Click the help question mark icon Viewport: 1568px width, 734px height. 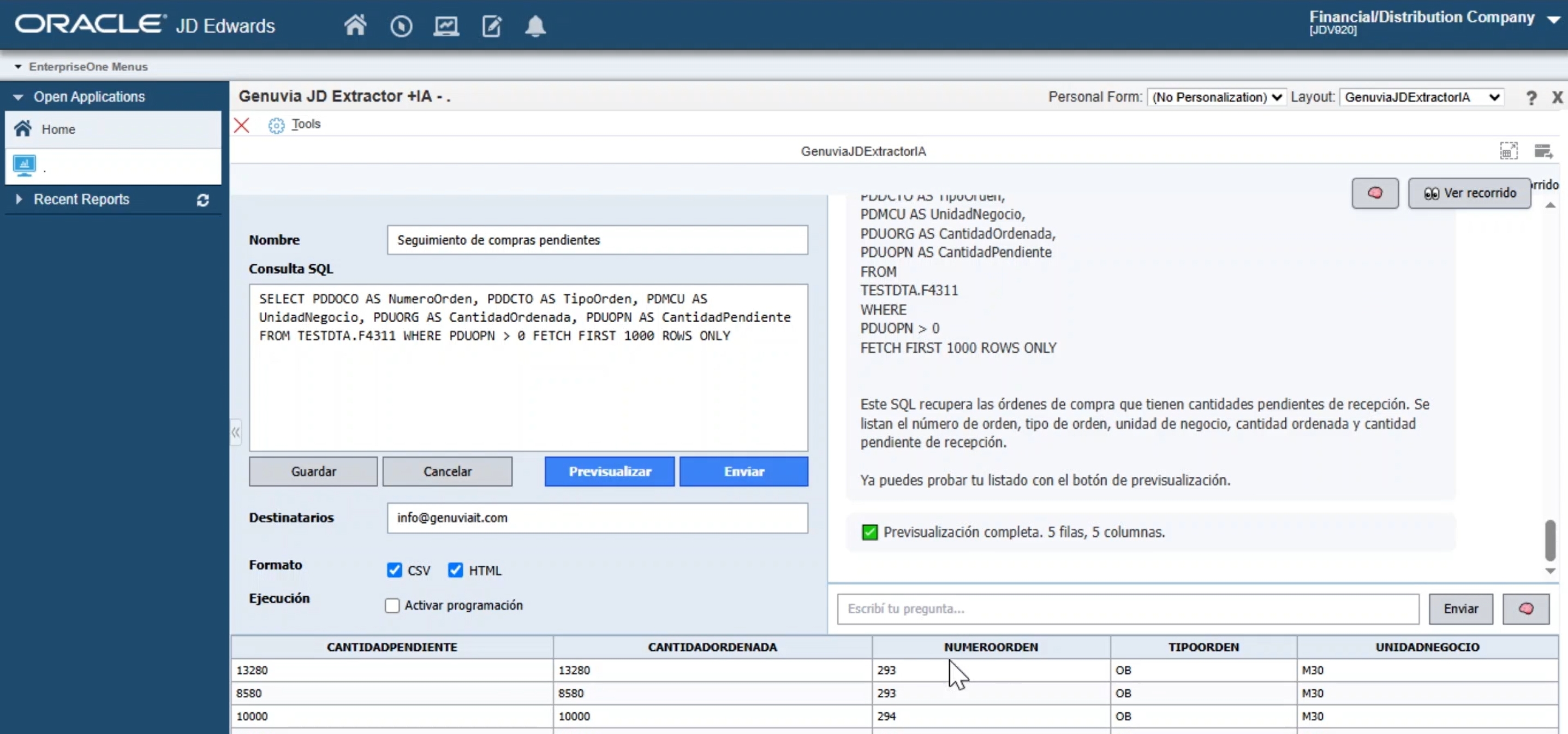pos(1531,97)
